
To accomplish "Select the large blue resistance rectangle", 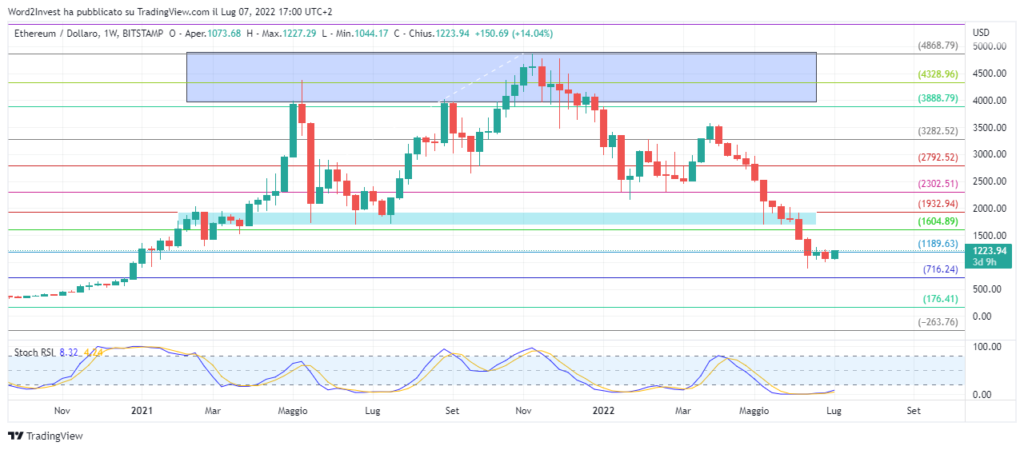I will pyautogui.click(x=500, y=77).
